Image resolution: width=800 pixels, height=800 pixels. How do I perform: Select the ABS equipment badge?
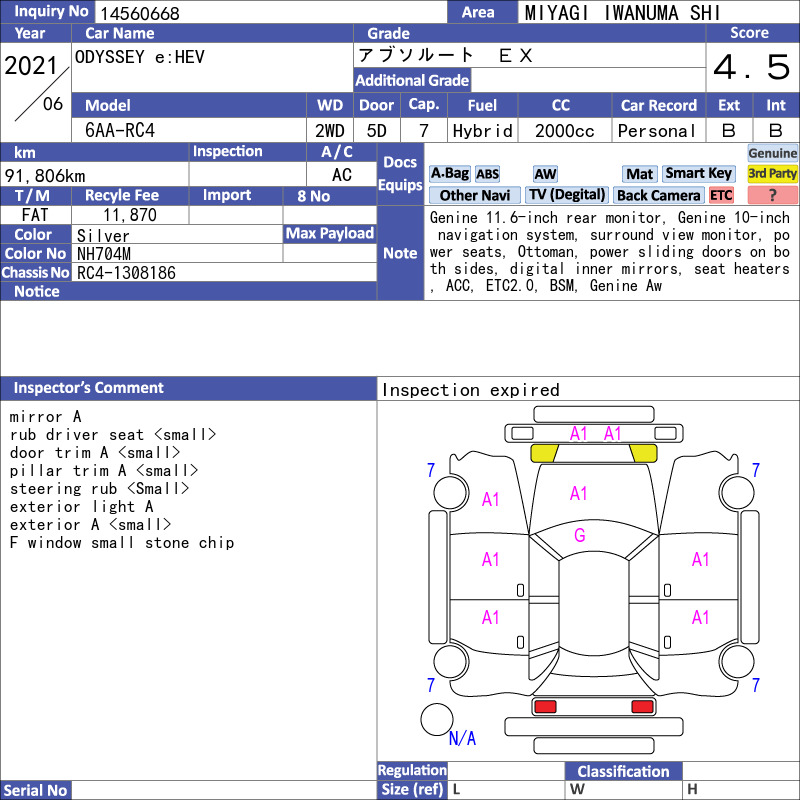tap(487, 174)
